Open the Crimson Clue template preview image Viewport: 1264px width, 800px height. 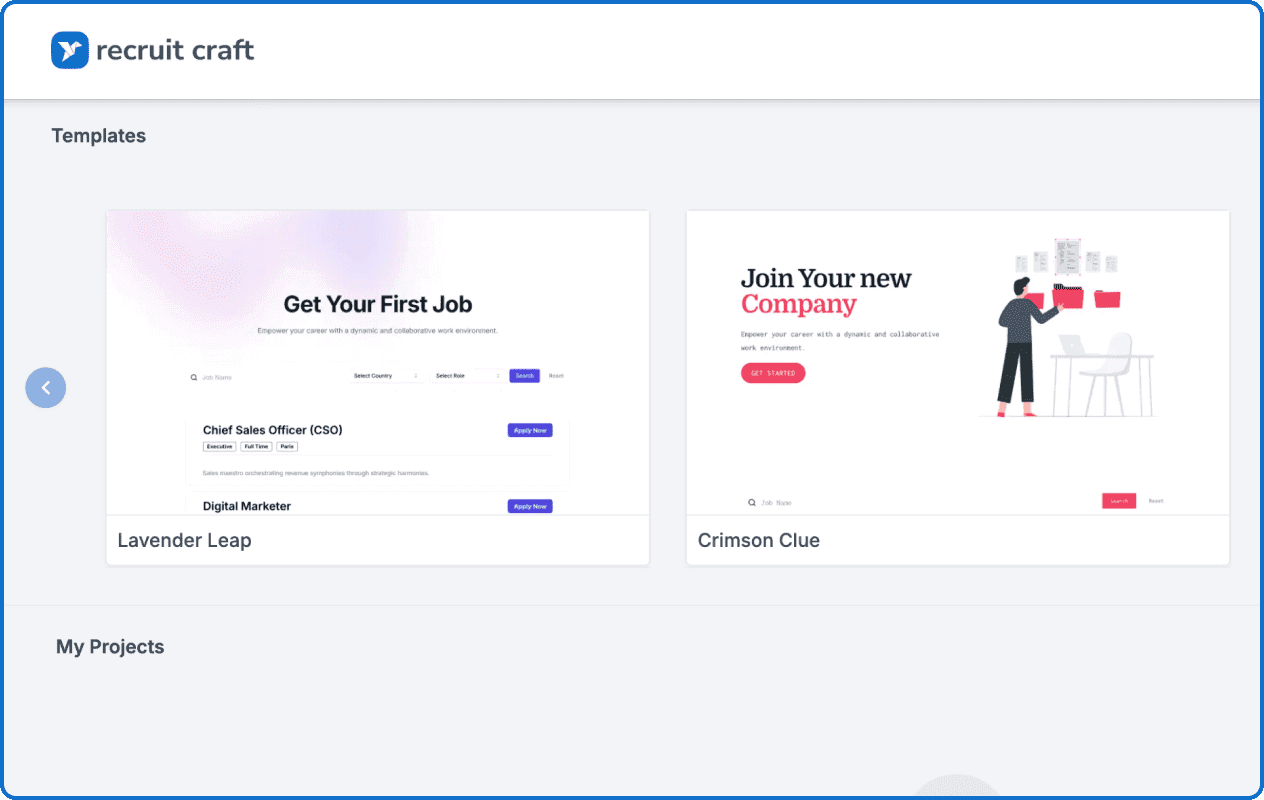click(958, 363)
